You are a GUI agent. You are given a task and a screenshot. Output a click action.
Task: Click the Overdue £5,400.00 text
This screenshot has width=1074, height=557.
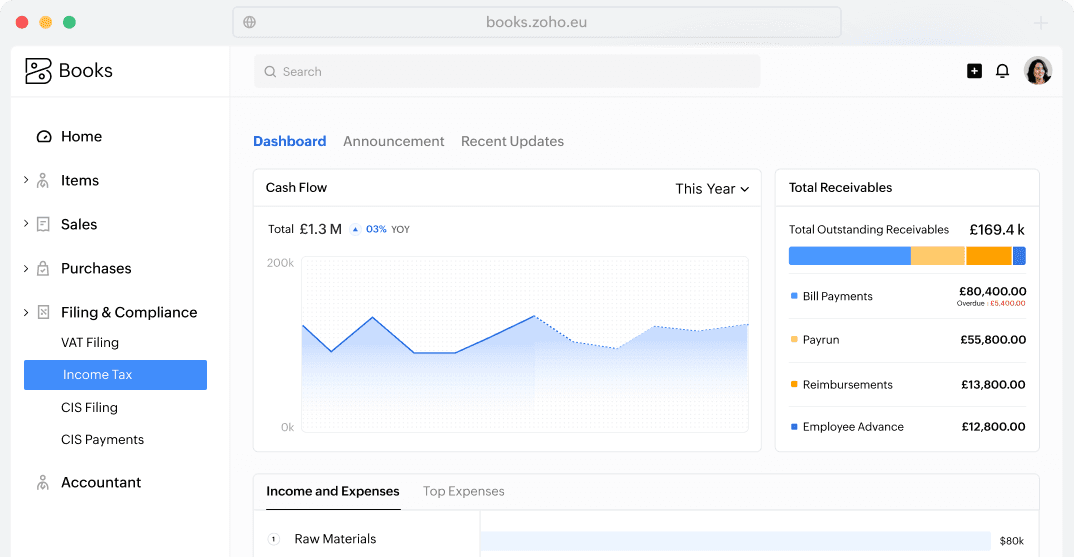[991, 304]
